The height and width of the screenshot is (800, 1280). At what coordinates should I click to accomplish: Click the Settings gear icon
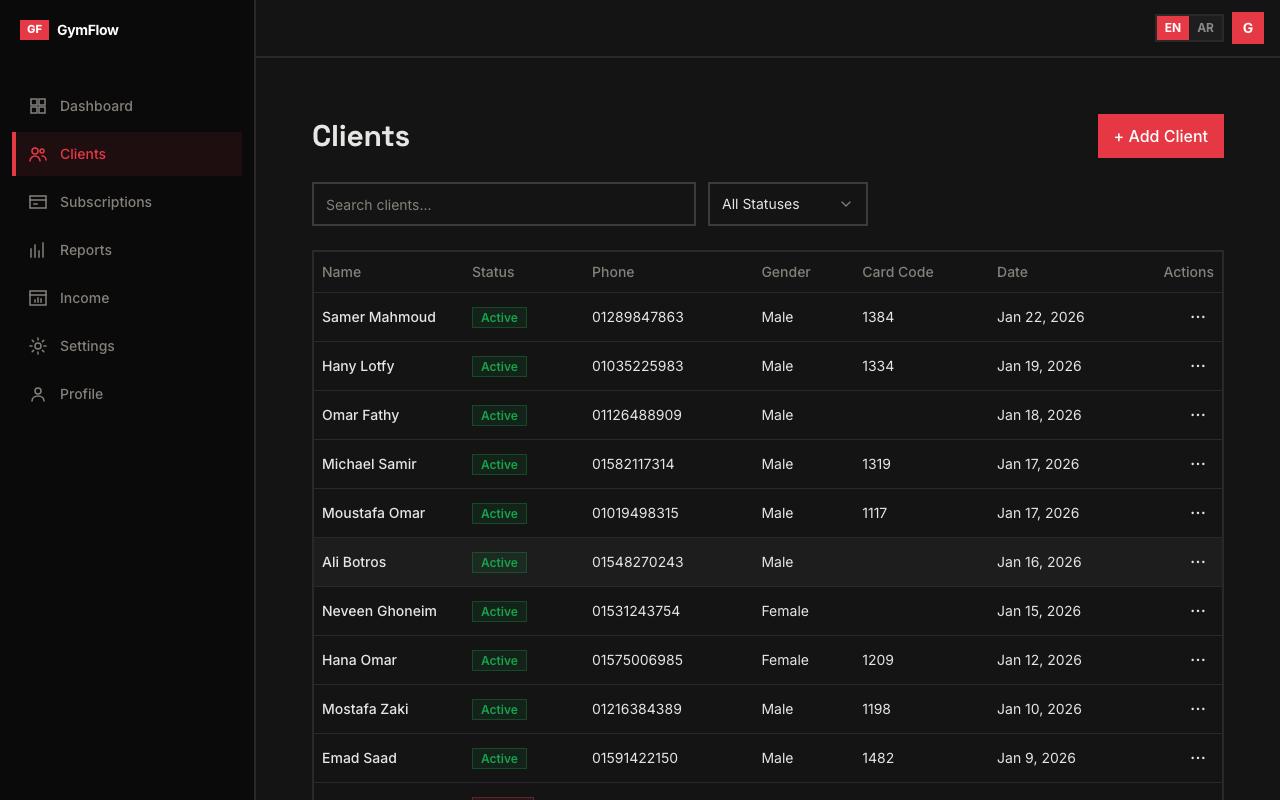click(38, 346)
